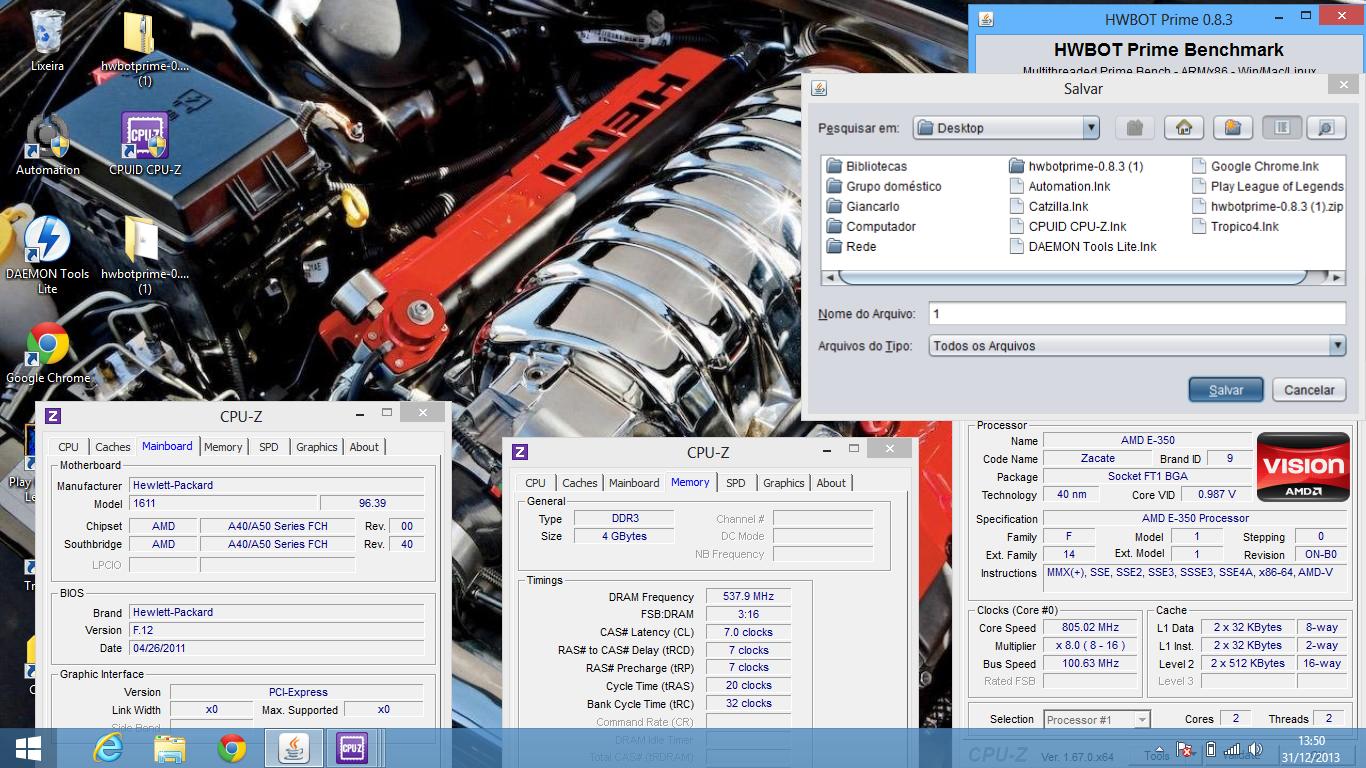Switch to list view in Salvar dialog
The image size is (1366, 768).
1282,128
